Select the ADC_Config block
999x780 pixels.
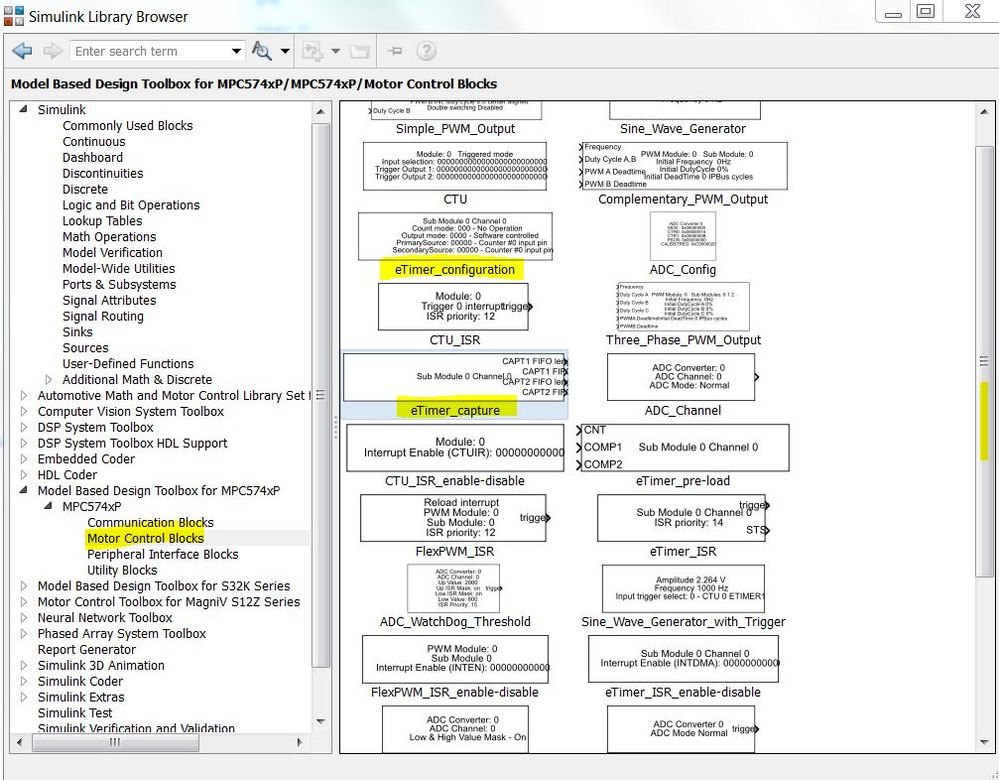683,236
